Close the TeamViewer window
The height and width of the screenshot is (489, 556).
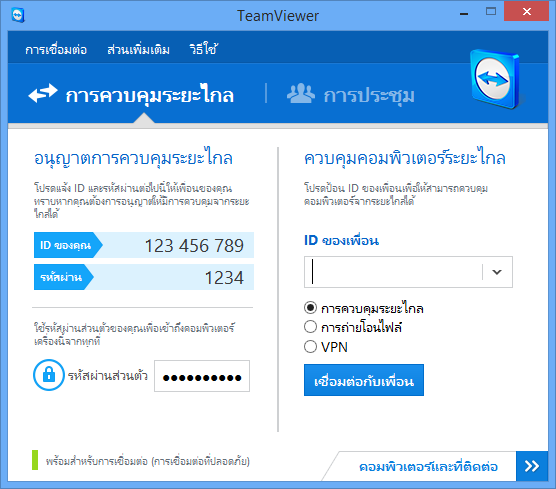tap(527, 11)
